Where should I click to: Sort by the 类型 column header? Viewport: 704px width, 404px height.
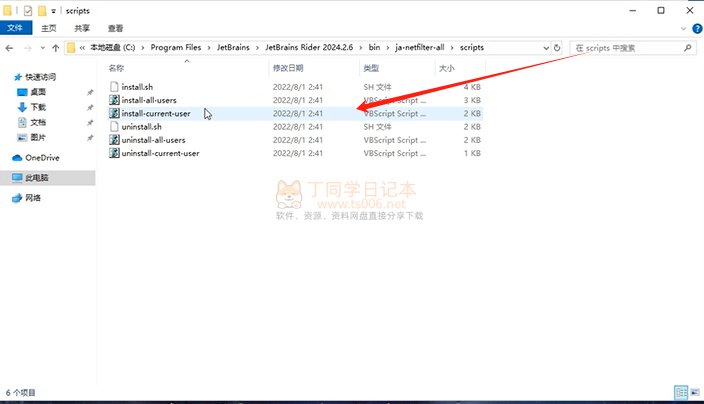[371, 68]
